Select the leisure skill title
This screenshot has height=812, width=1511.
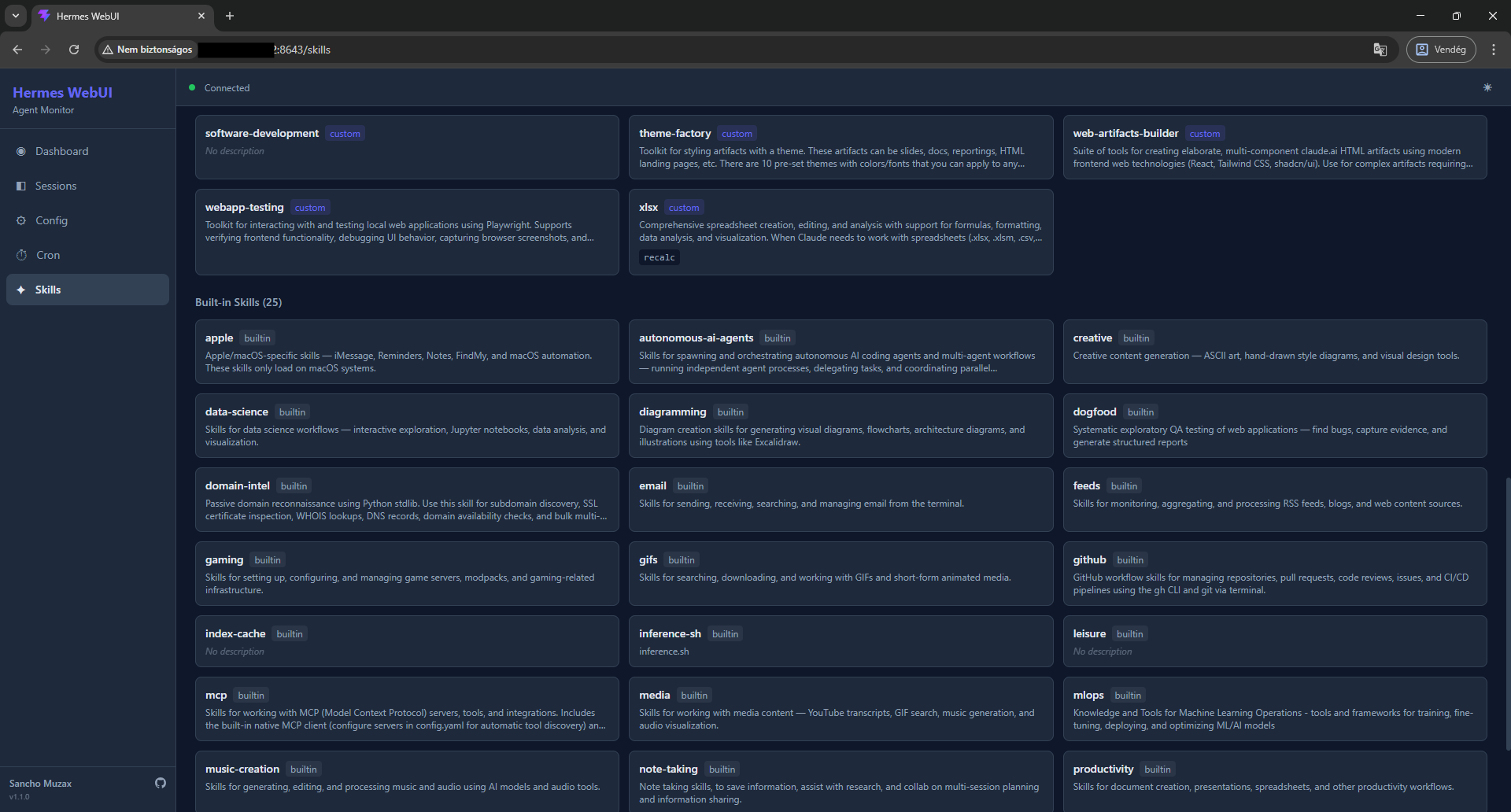pos(1089,633)
